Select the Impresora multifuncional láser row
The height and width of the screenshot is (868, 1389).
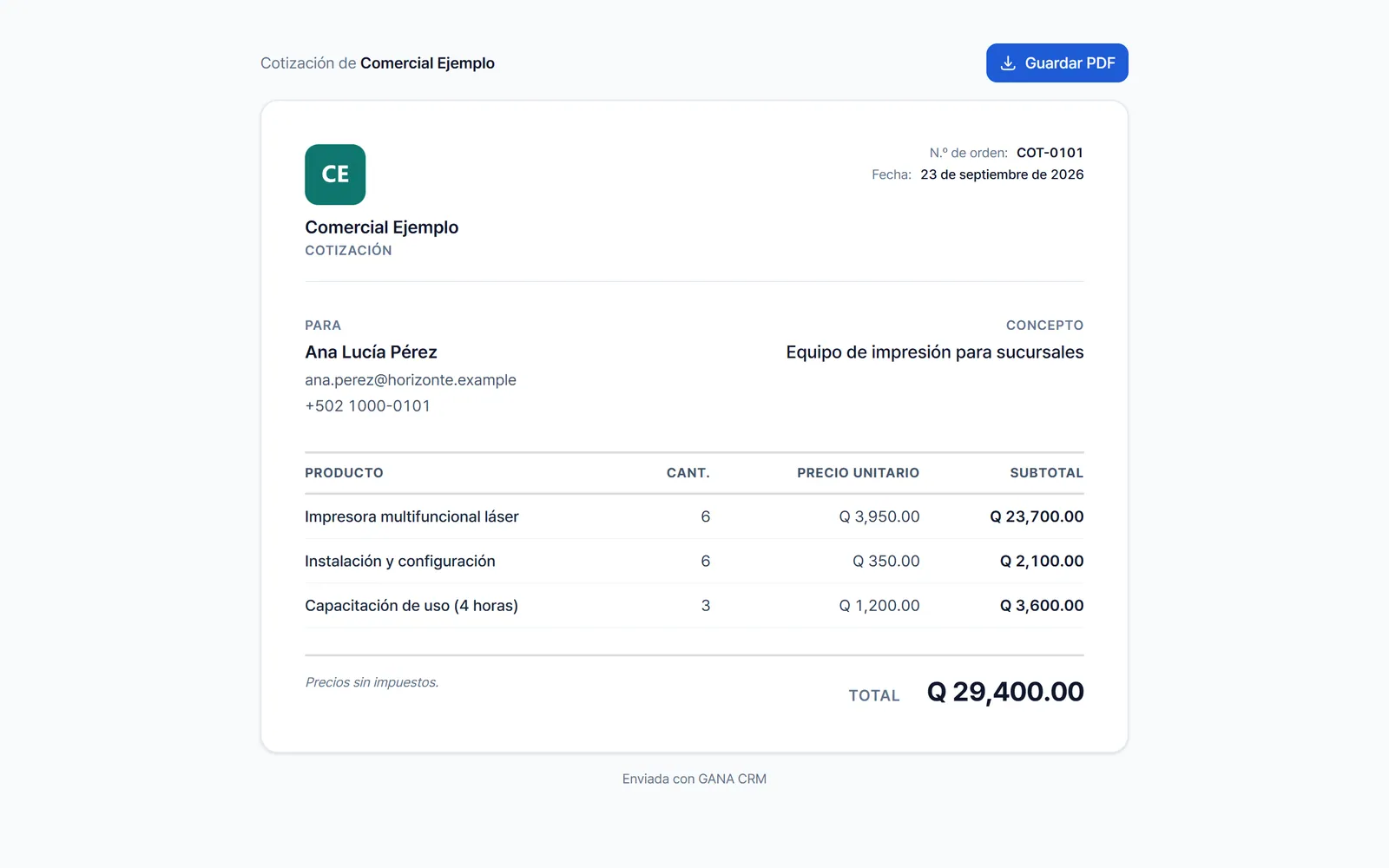[694, 516]
